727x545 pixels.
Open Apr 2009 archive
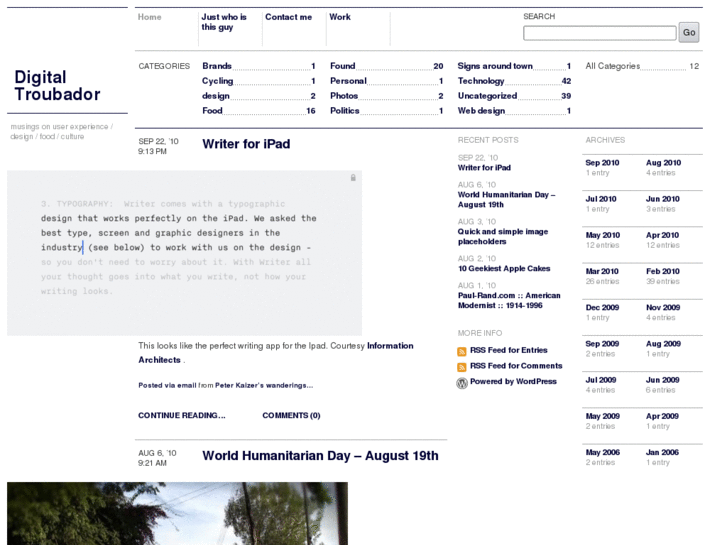(662, 416)
